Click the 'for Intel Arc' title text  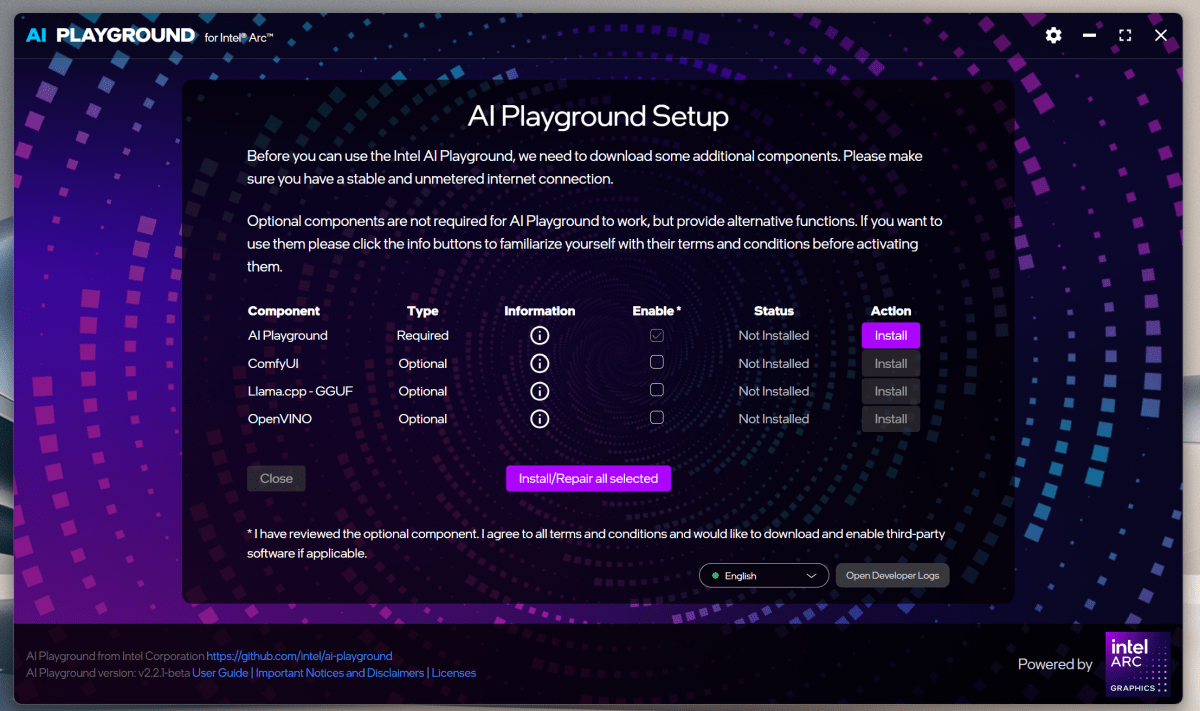click(239, 38)
